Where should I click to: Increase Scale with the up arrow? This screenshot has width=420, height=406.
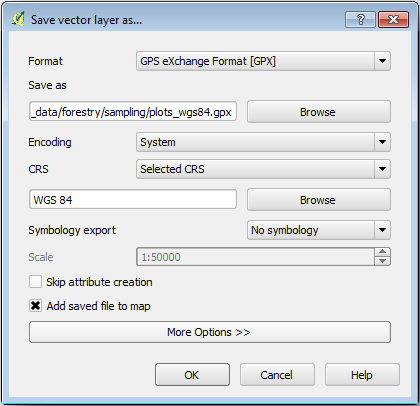pyautogui.click(x=382, y=252)
